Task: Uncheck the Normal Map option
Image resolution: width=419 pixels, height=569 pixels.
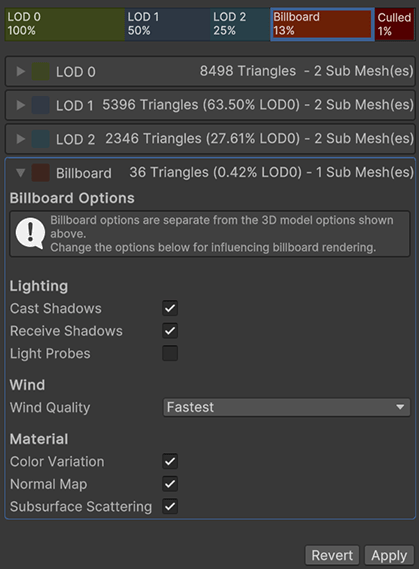Action: click(x=170, y=484)
